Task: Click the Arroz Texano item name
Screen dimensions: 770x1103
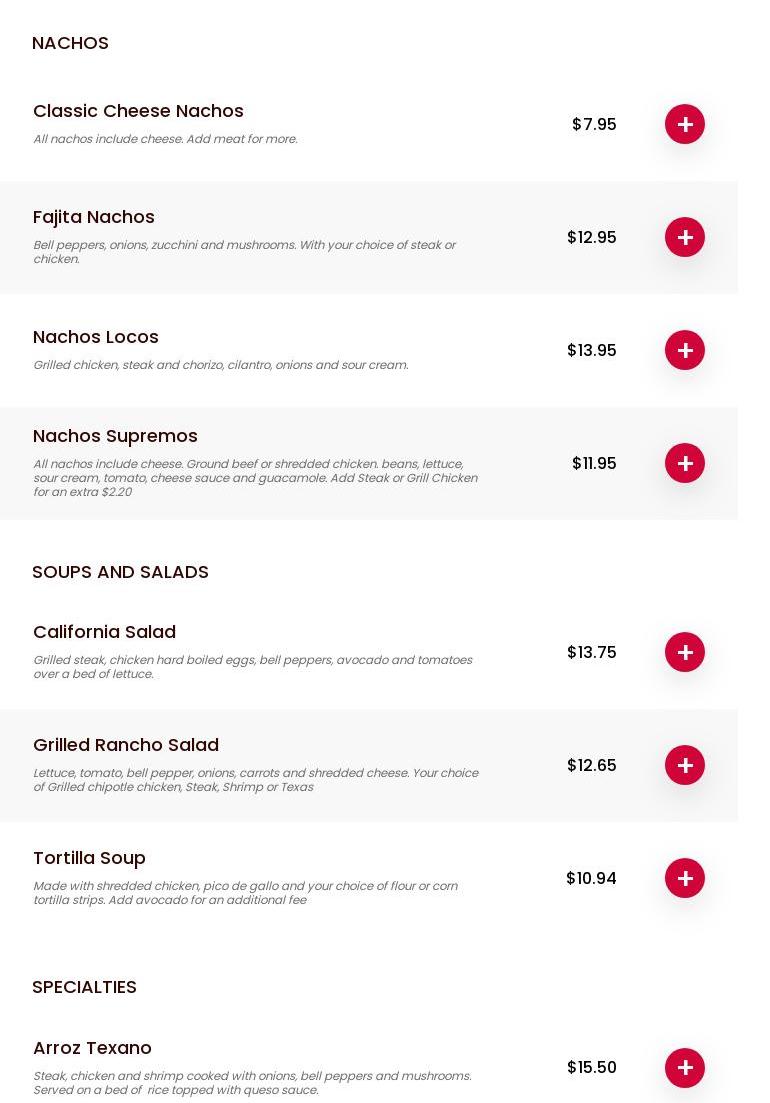Action: [x=92, y=1048]
